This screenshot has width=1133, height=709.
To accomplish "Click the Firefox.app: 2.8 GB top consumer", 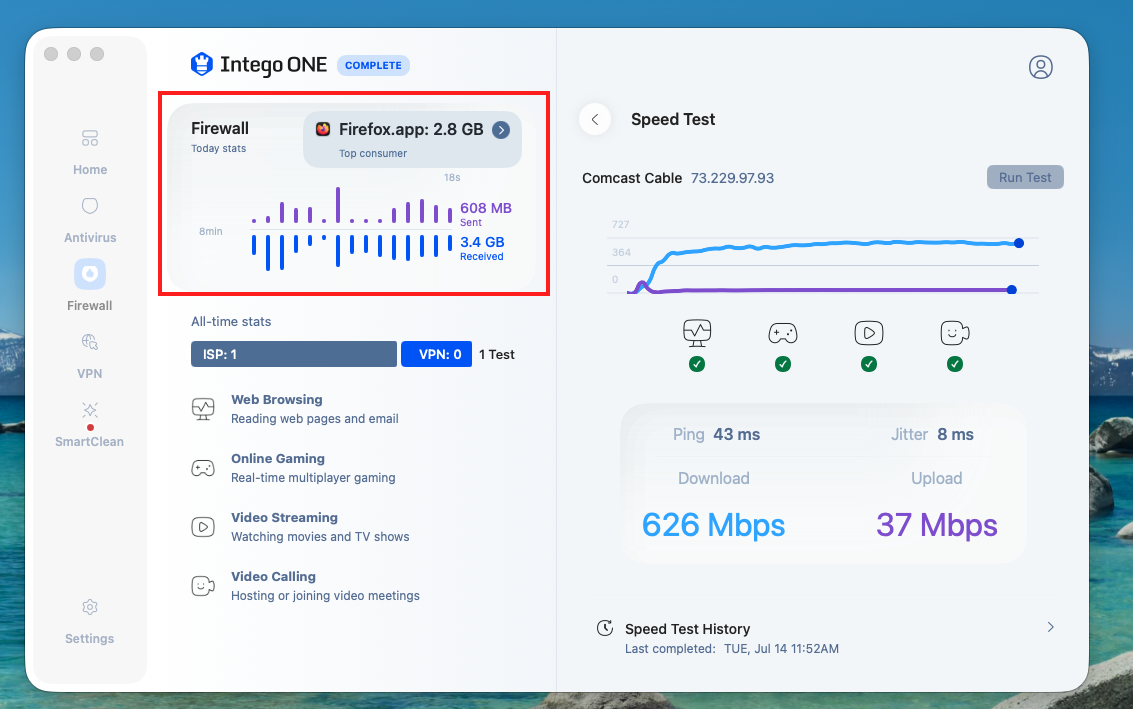I will click(x=412, y=139).
